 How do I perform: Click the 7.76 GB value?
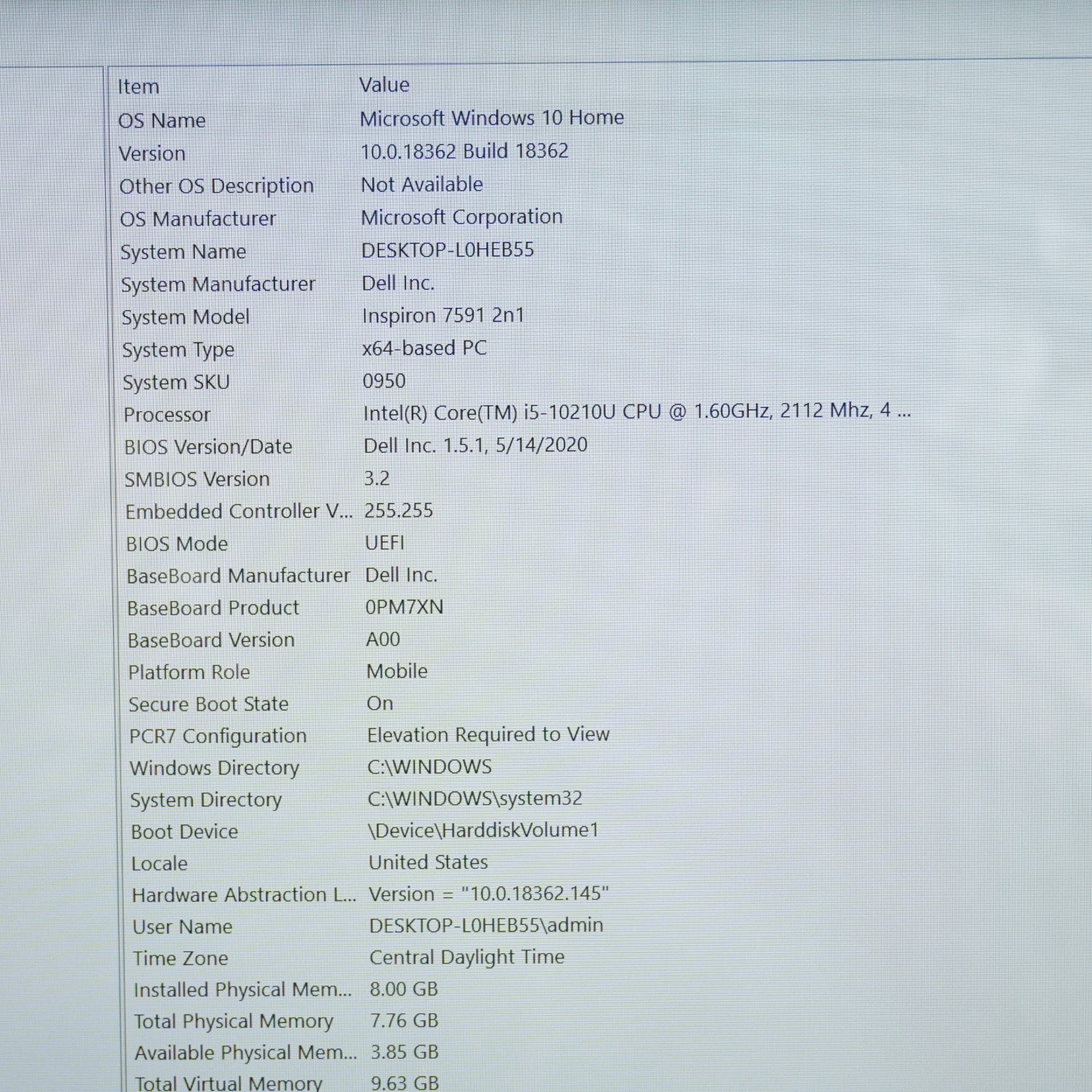coord(405,1021)
